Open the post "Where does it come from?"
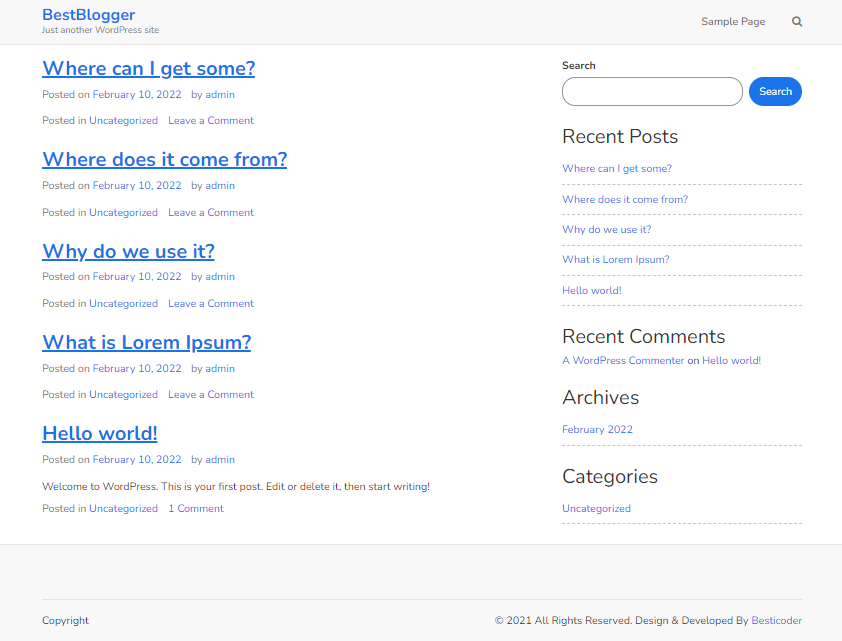 164,159
